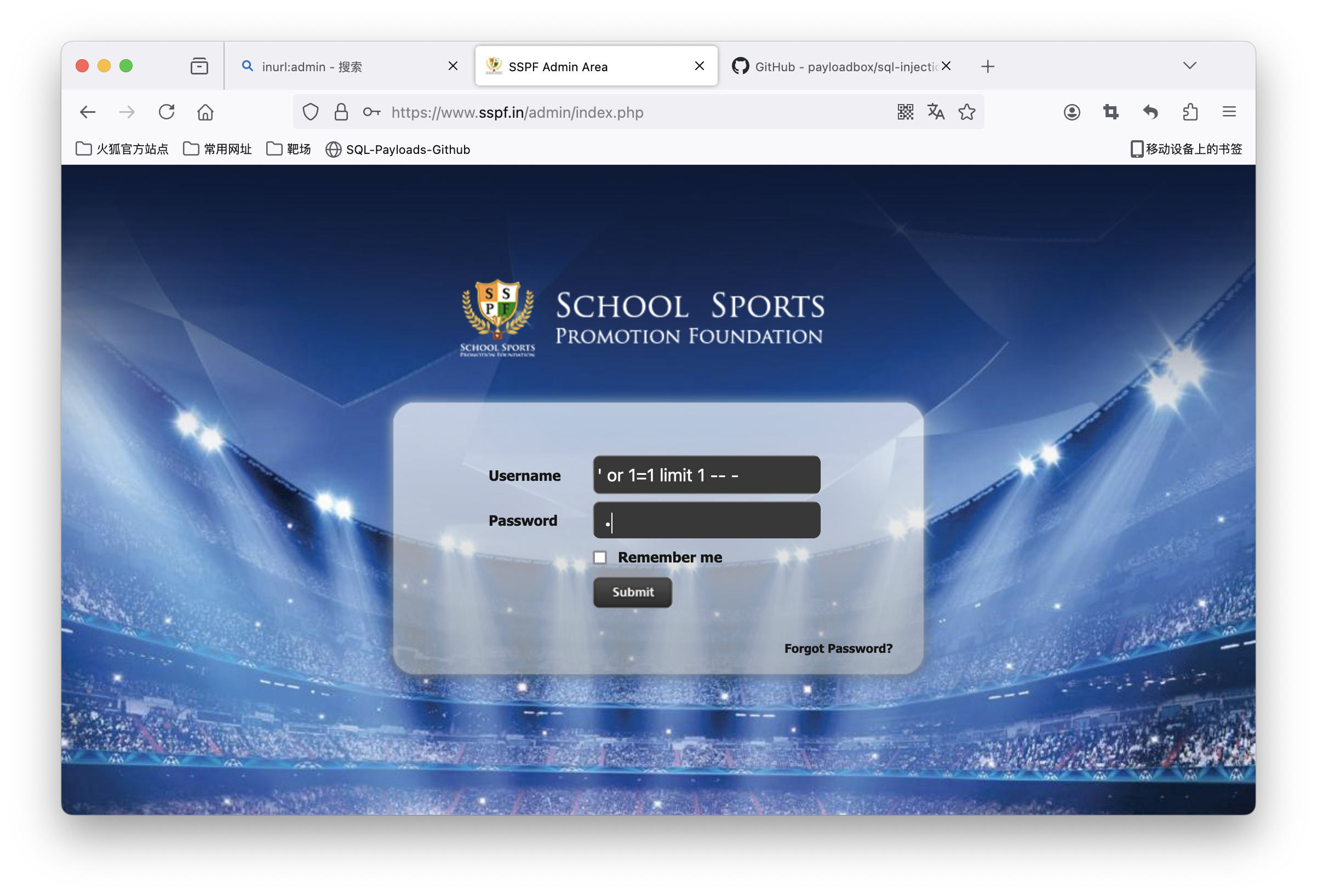Click the screenshot crop tool icon

coord(1110,112)
